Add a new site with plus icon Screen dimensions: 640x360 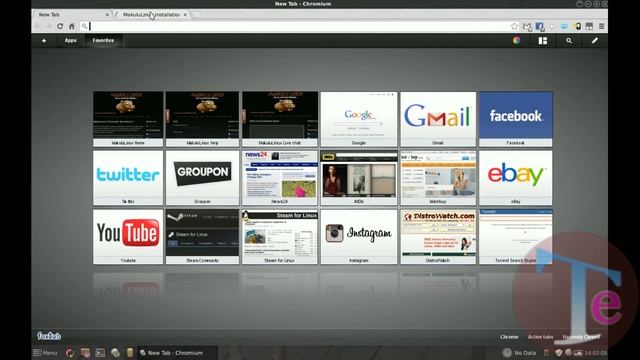(44, 40)
